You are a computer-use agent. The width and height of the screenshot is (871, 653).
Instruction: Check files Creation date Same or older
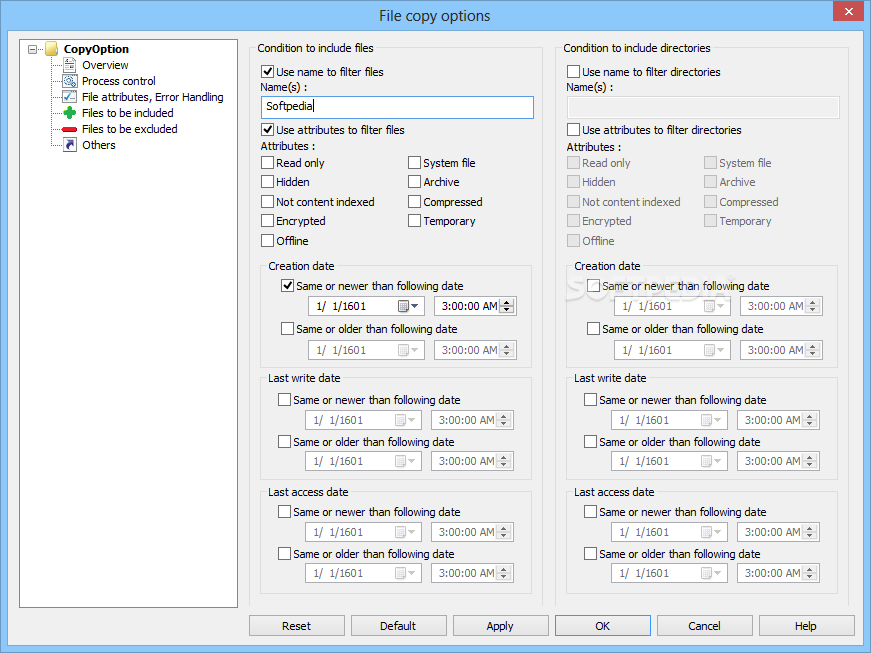[x=287, y=329]
